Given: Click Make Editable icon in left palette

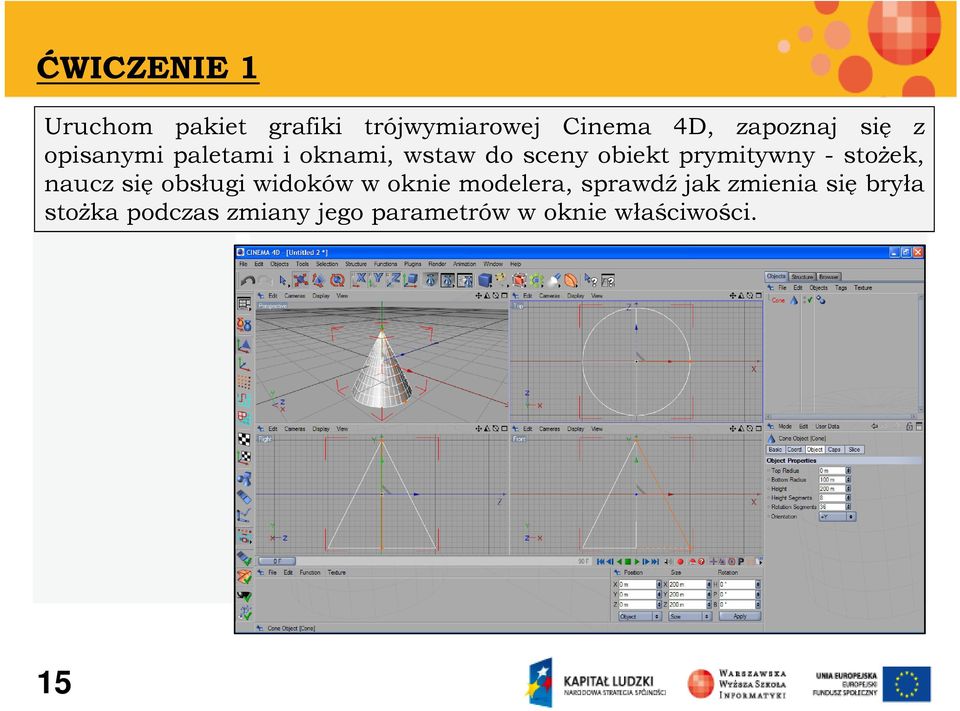Looking at the screenshot, I should click(244, 323).
